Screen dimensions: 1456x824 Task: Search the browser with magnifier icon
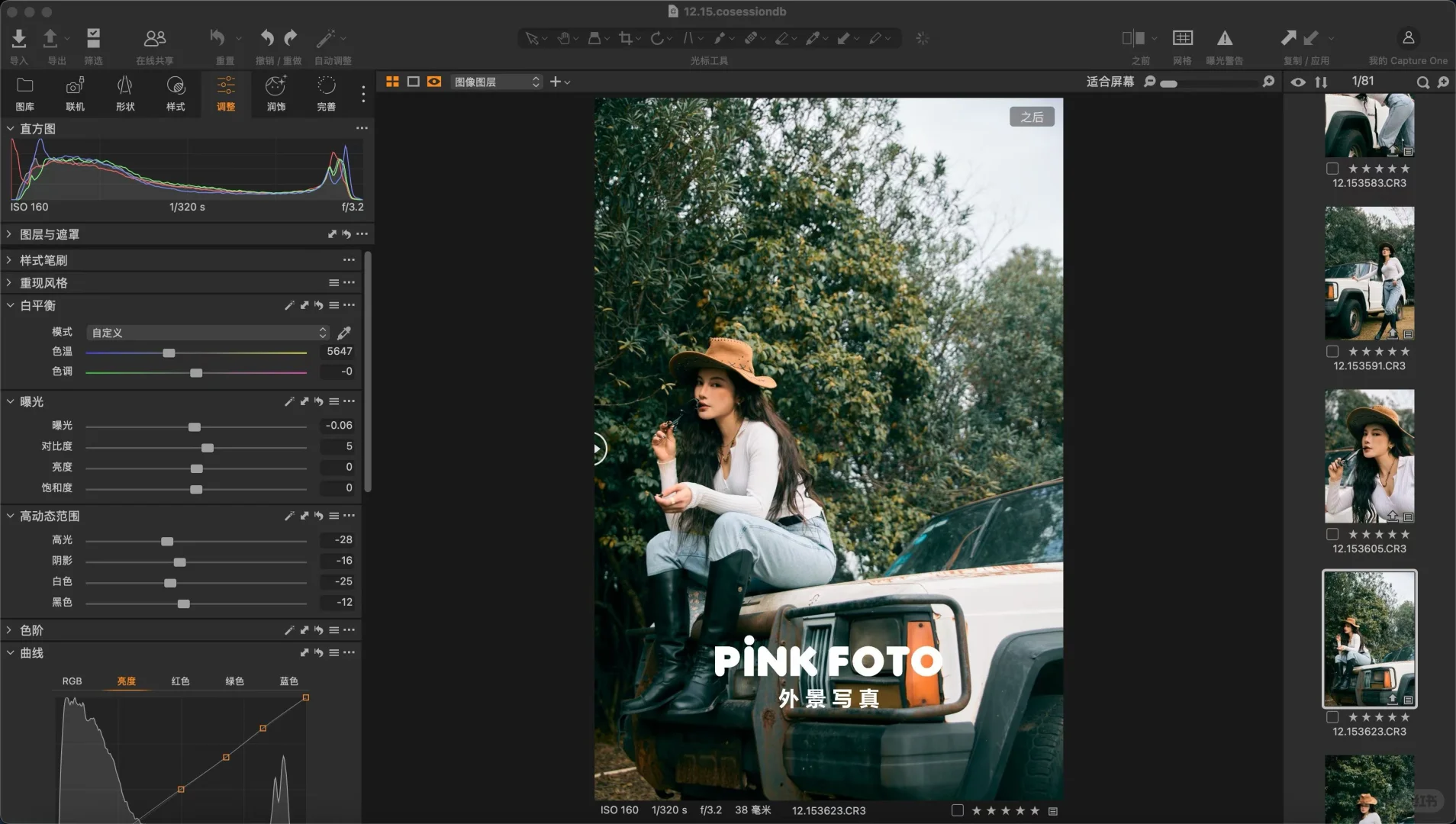click(x=1422, y=82)
